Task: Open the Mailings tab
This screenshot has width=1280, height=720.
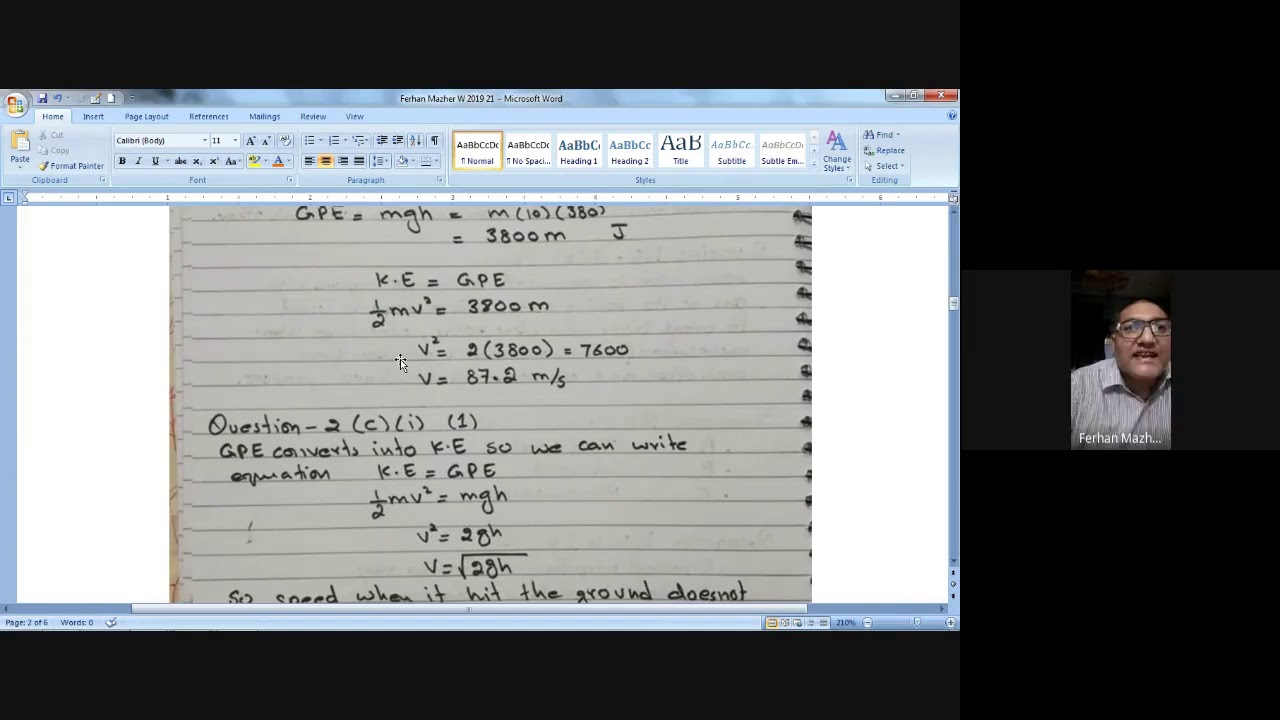Action: coord(265,117)
